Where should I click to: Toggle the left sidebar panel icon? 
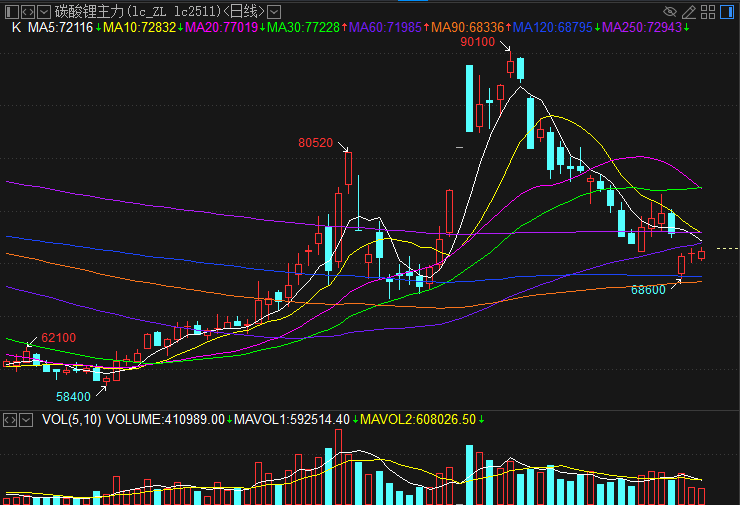pos(12,12)
